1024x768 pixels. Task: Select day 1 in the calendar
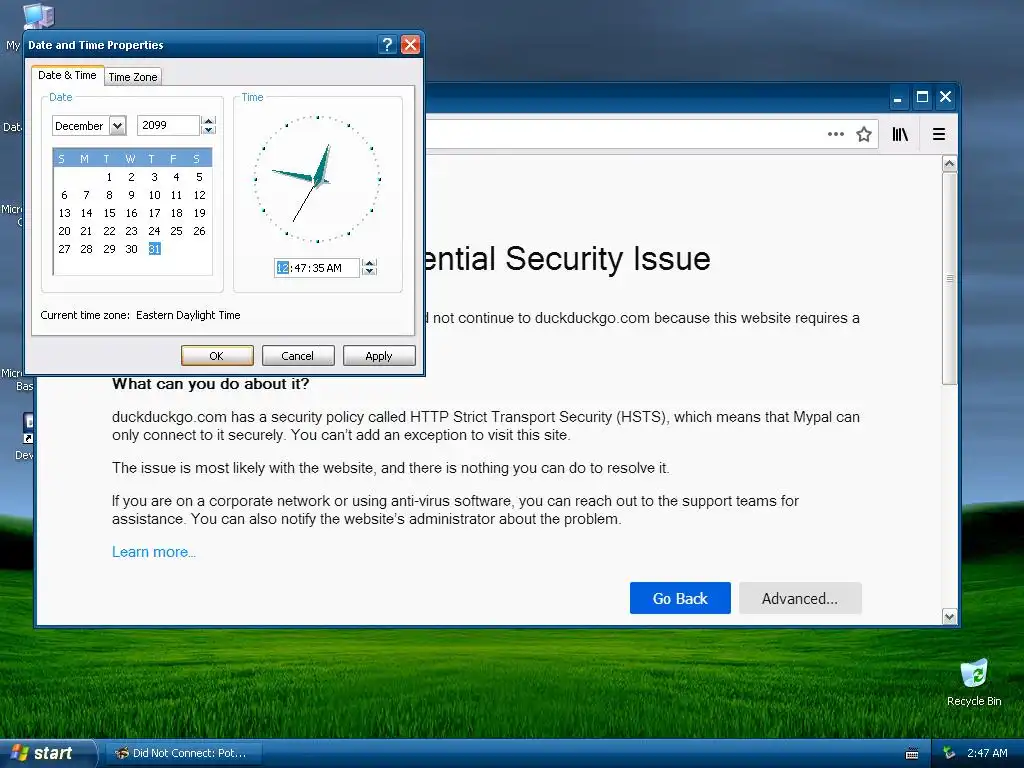(109, 177)
